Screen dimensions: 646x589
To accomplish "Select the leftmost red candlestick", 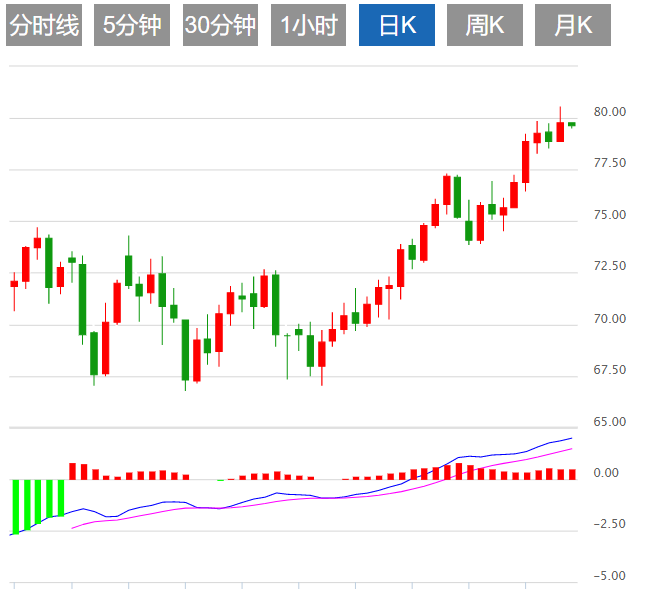I will tap(14, 284).
